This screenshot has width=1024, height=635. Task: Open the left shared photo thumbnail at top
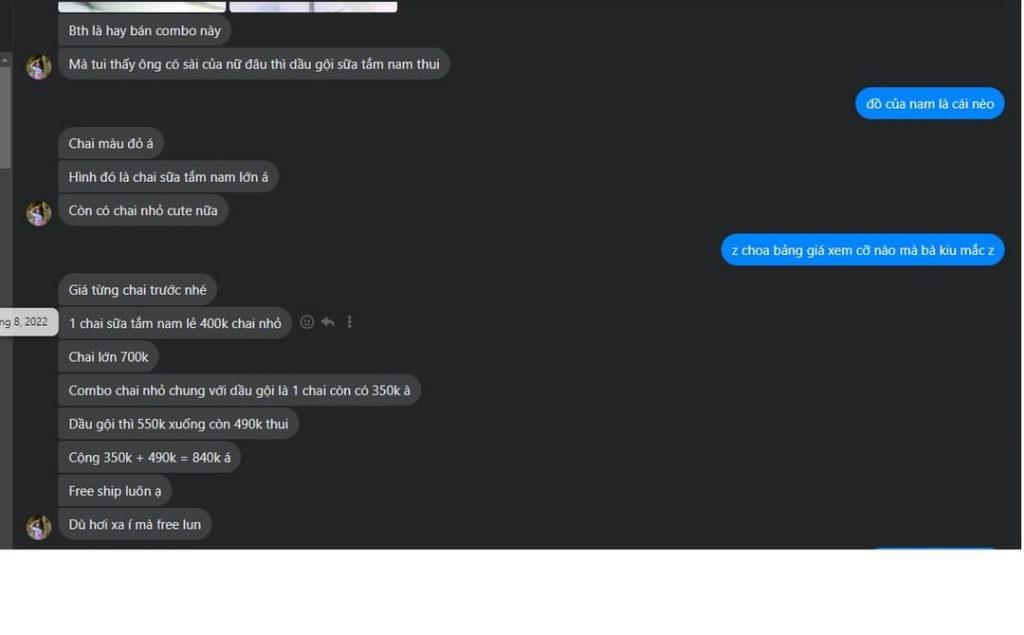tap(142, 7)
